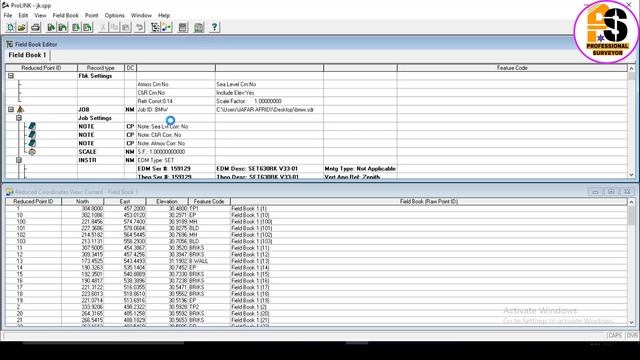This screenshot has height=360, width=640.
Task: Click the Undo arrow toolbar icon
Action: [x=140, y=27]
